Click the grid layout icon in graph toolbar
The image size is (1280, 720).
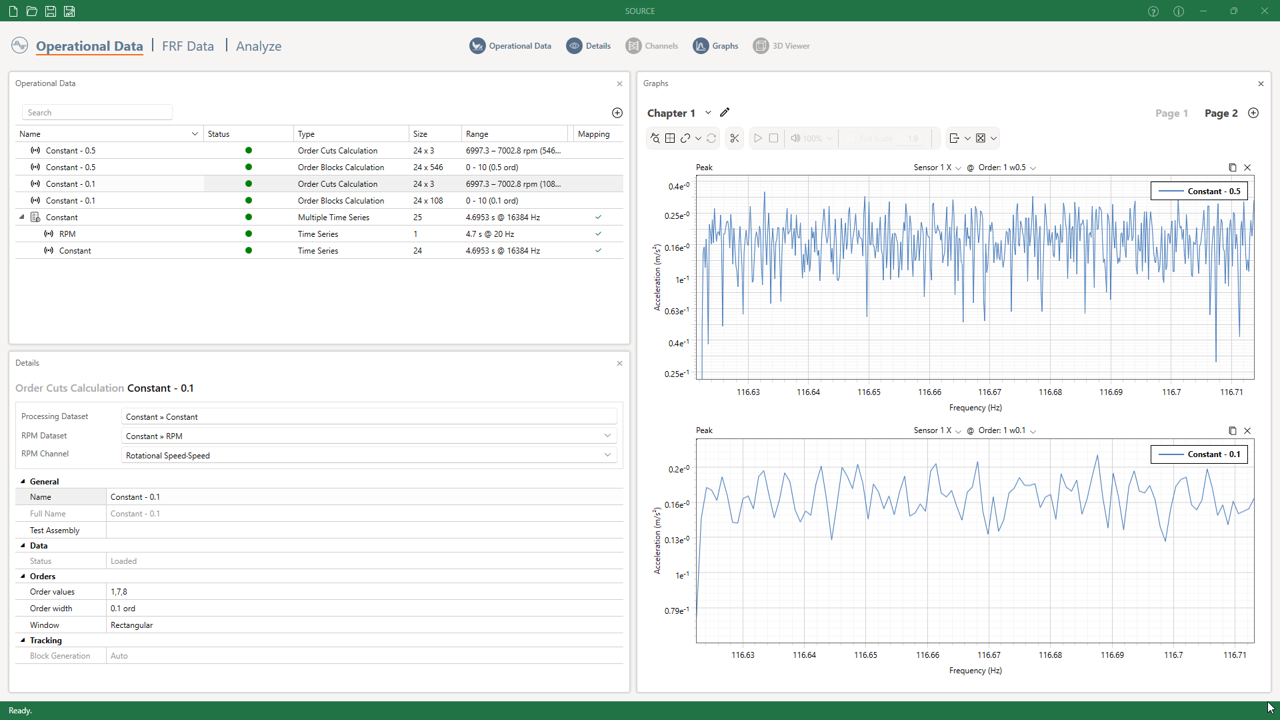tap(670, 138)
